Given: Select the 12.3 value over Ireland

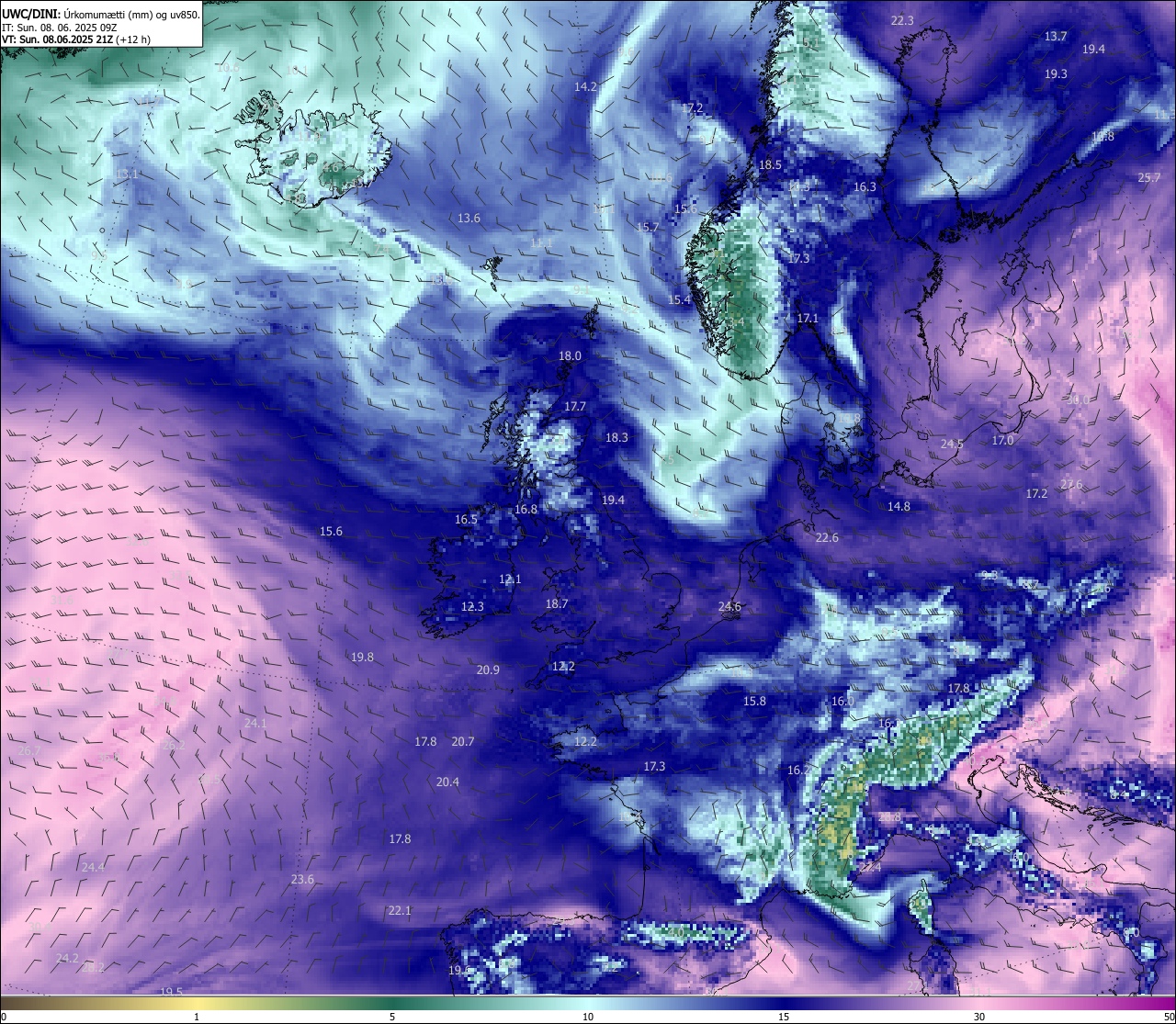Looking at the screenshot, I should pos(472,607).
